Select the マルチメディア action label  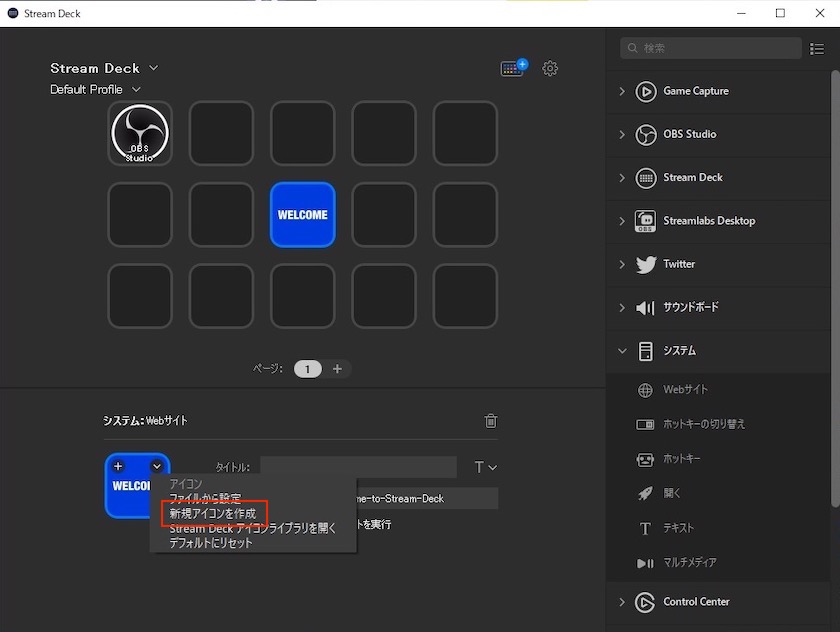690,562
